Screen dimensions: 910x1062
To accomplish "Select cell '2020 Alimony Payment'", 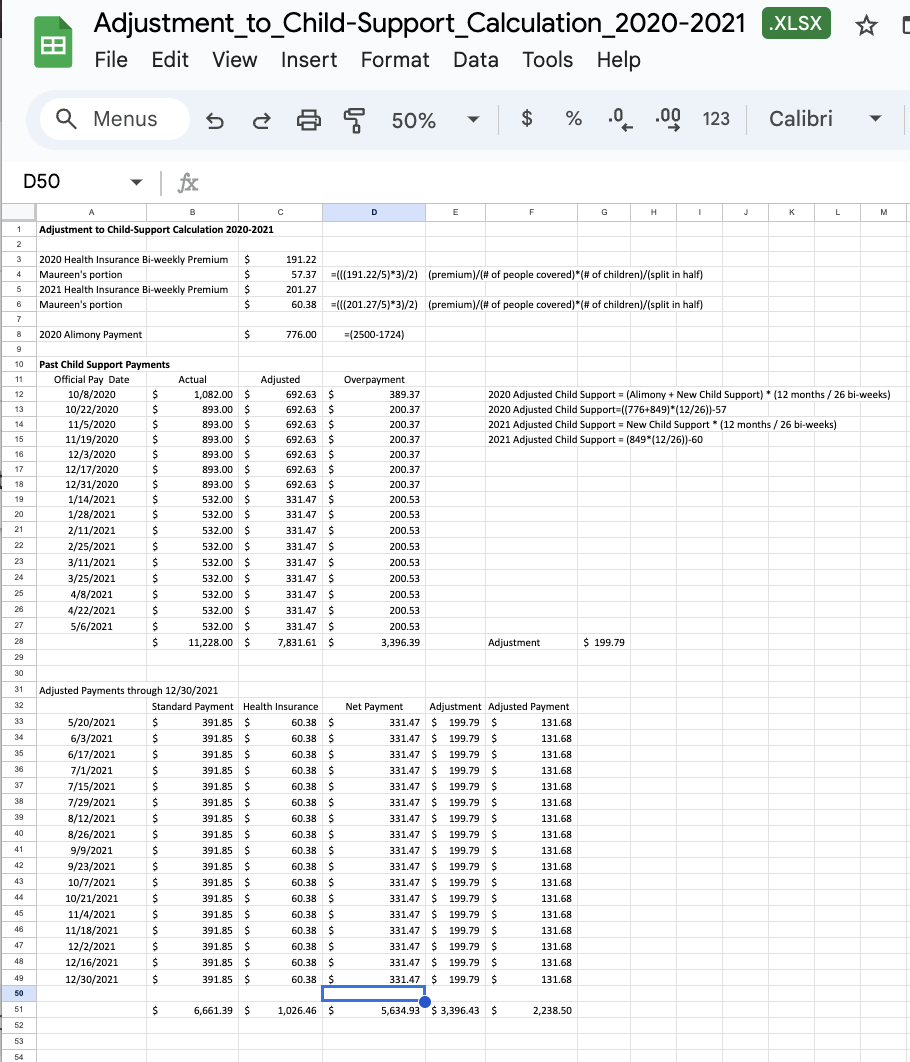I will (x=91, y=335).
